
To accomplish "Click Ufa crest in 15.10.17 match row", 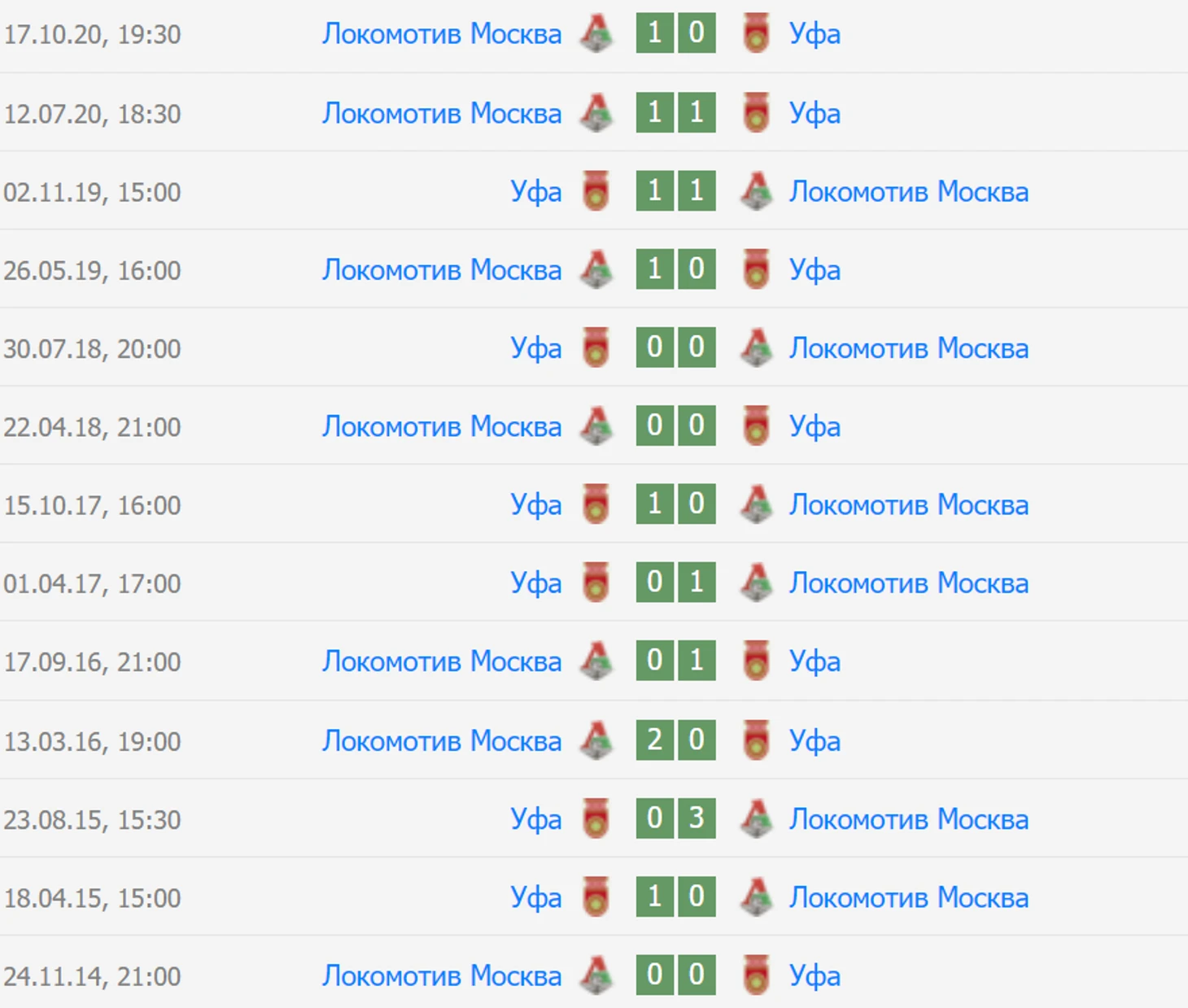I will pyautogui.click(x=596, y=504).
